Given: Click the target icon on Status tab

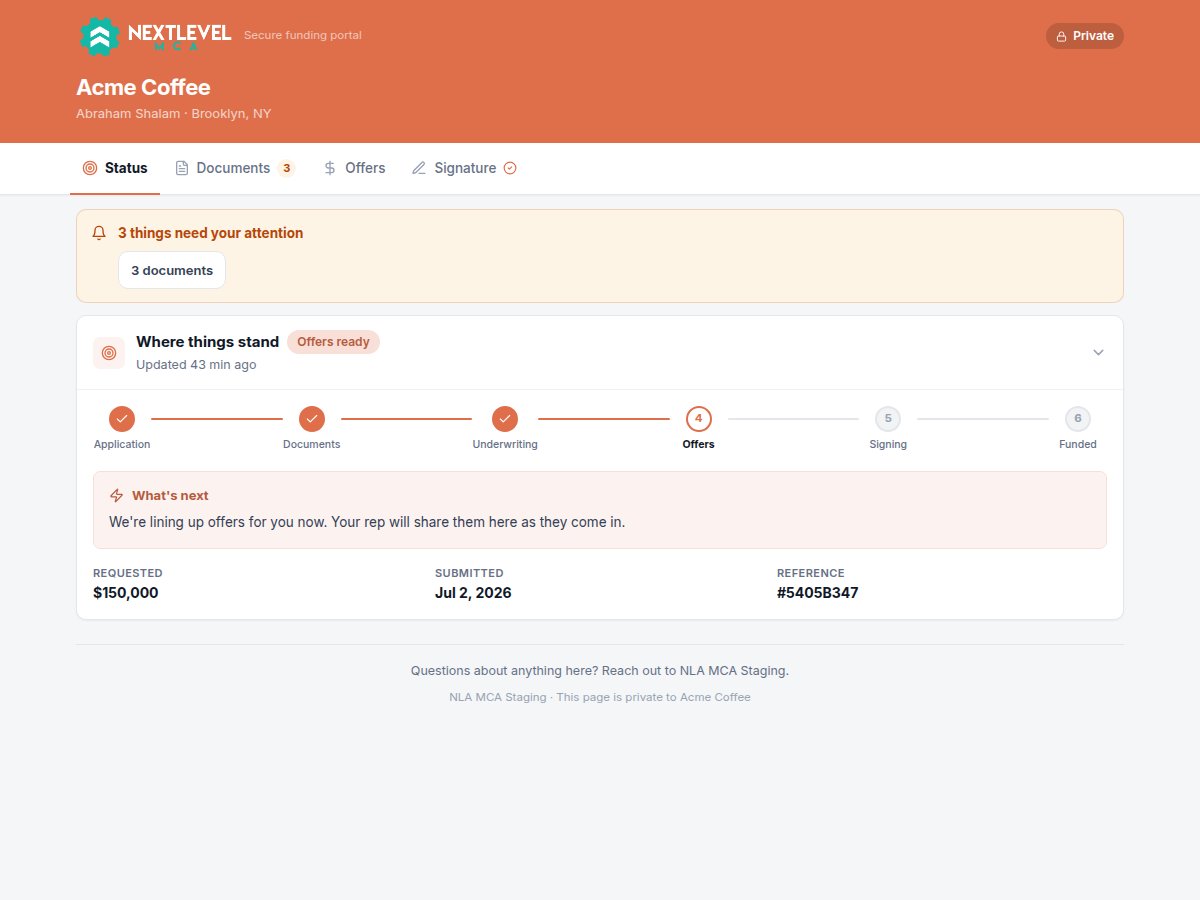Looking at the screenshot, I should pos(90,168).
